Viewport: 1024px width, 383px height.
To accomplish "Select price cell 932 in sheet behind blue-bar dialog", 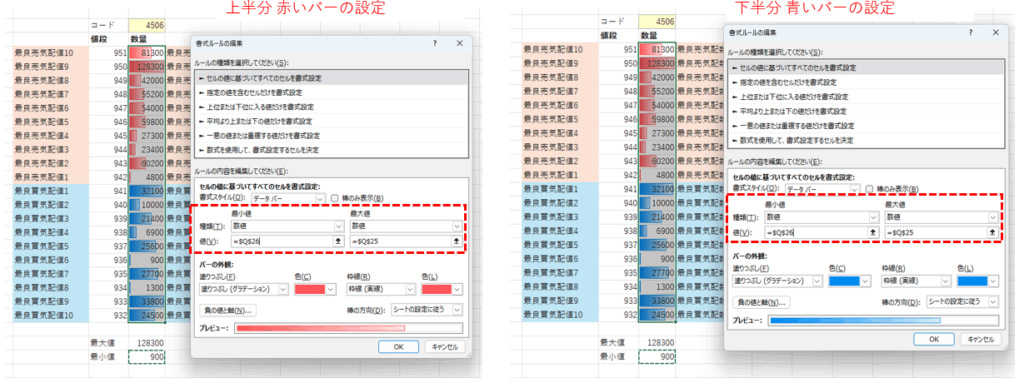I will click(619, 316).
